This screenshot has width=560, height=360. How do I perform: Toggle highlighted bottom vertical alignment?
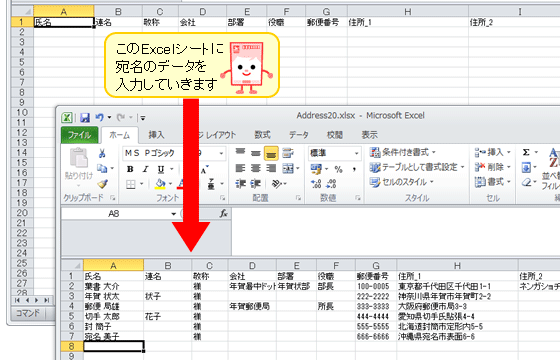coord(271,153)
